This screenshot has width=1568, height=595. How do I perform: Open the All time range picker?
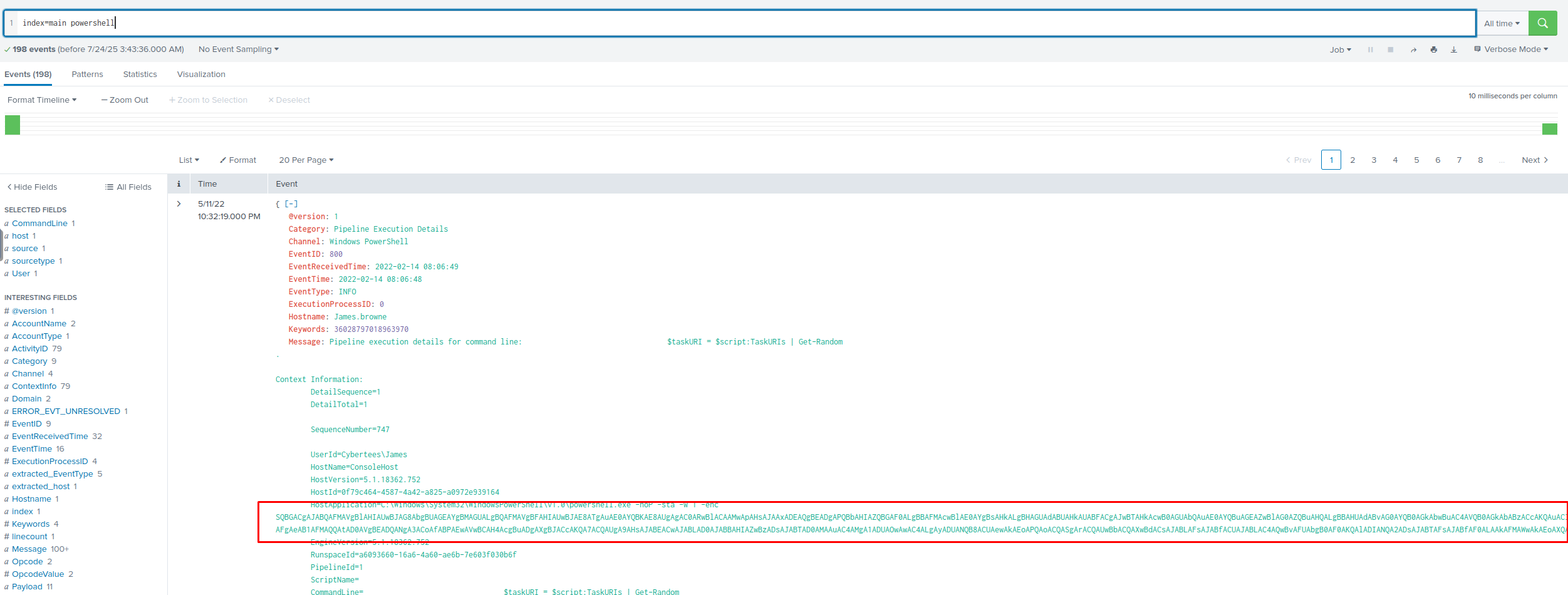click(x=1502, y=23)
